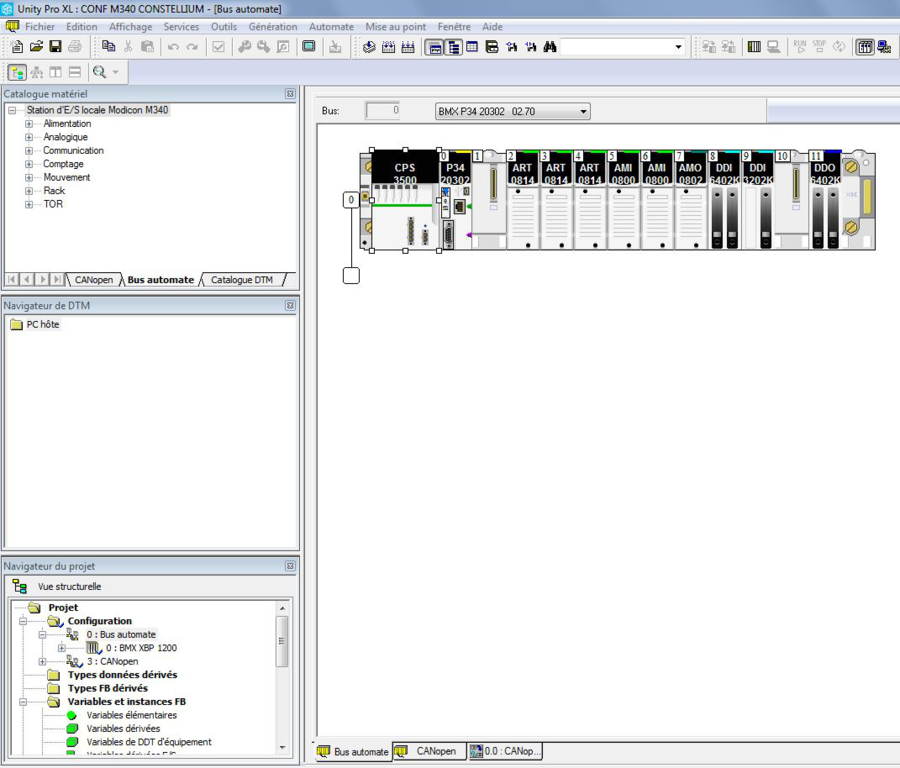
Task: Switch to the Catalogue DTM tab
Action: [x=241, y=280]
